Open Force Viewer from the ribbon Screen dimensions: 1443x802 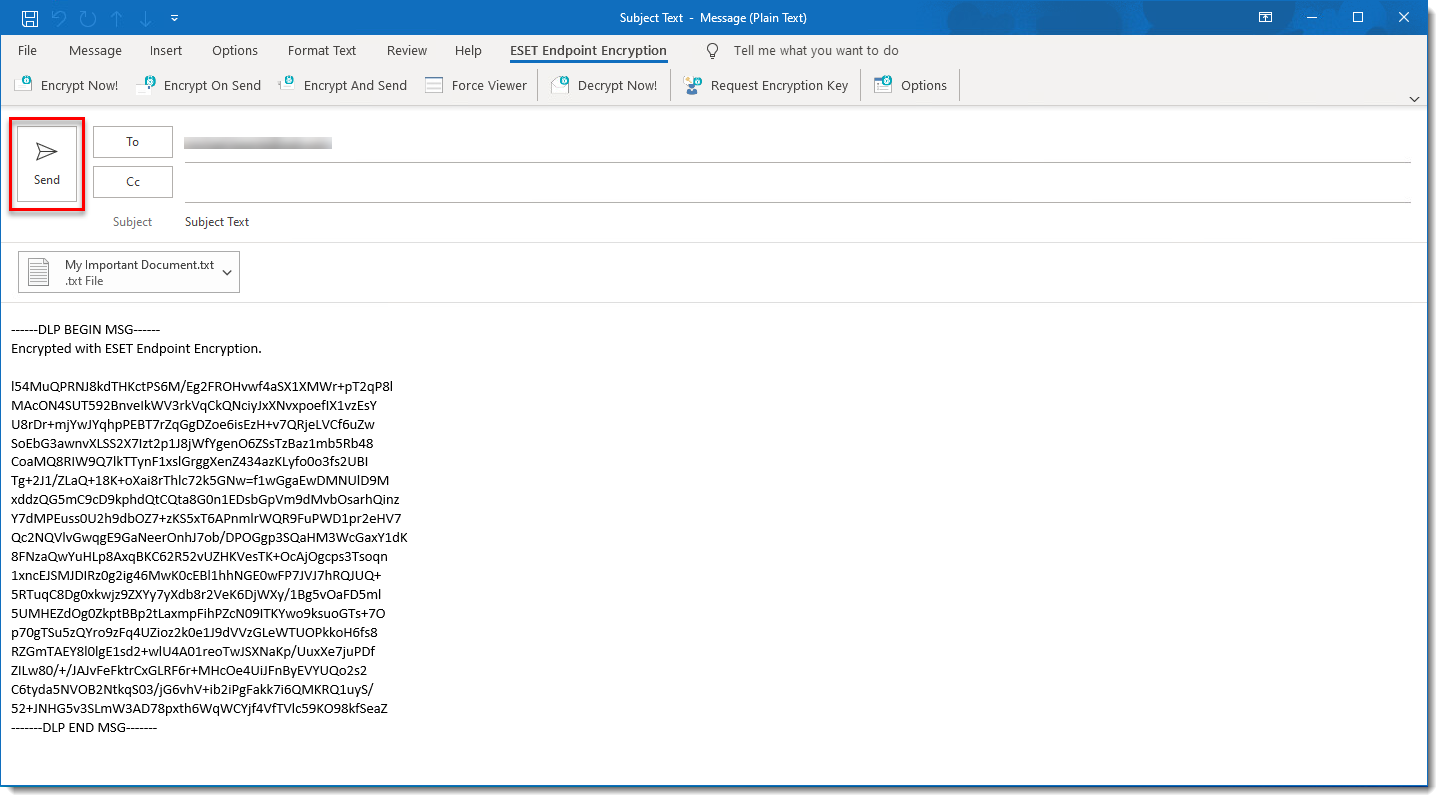click(x=434, y=84)
